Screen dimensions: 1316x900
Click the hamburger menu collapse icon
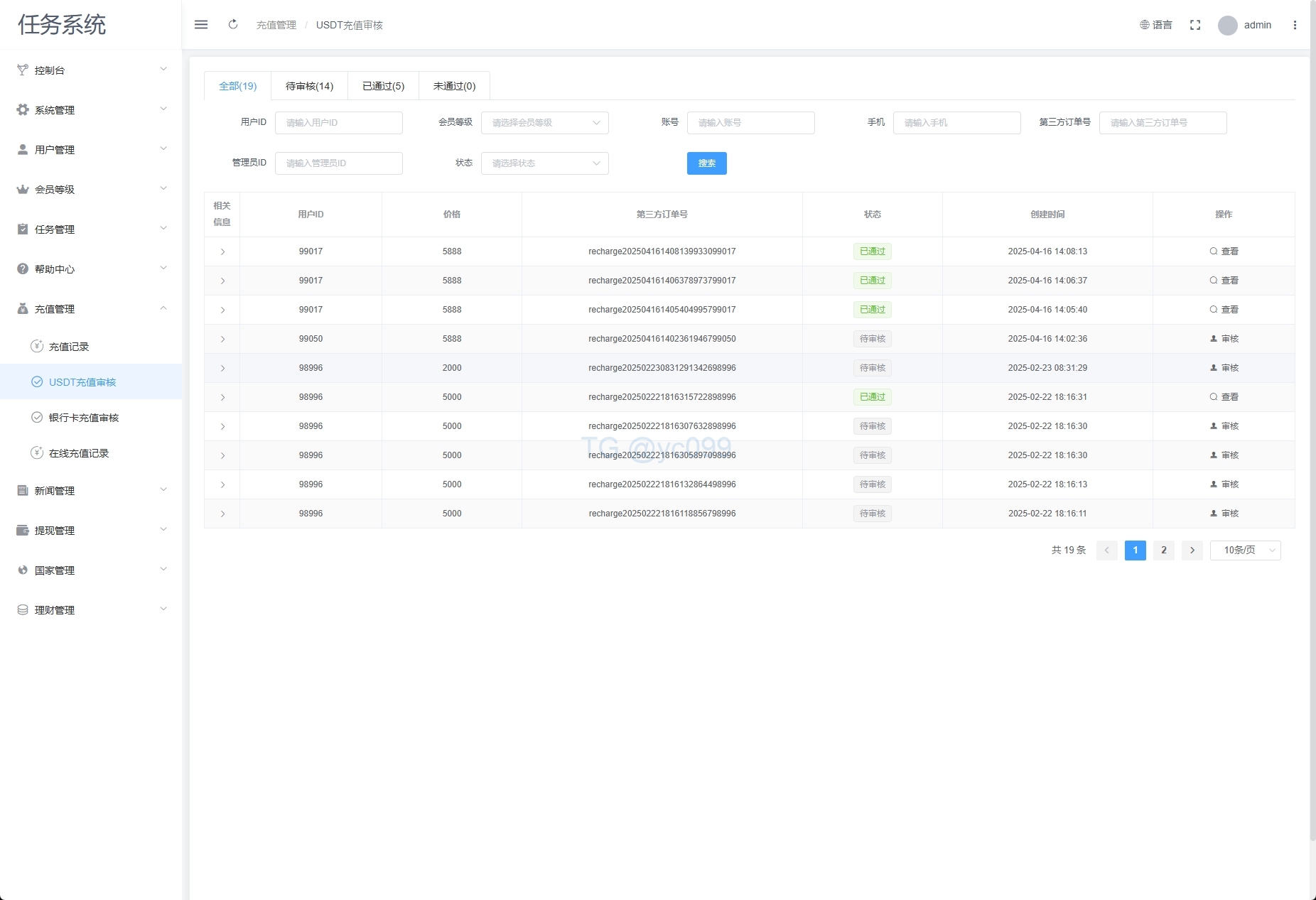201,25
